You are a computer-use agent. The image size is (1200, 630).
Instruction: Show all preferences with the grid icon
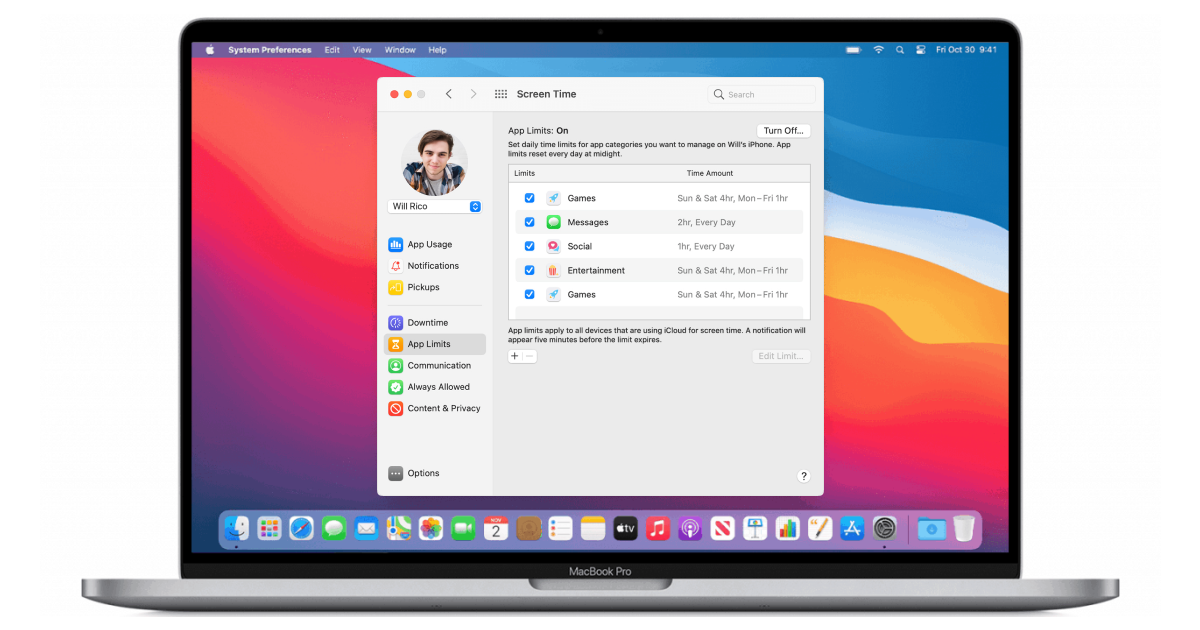point(501,94)
